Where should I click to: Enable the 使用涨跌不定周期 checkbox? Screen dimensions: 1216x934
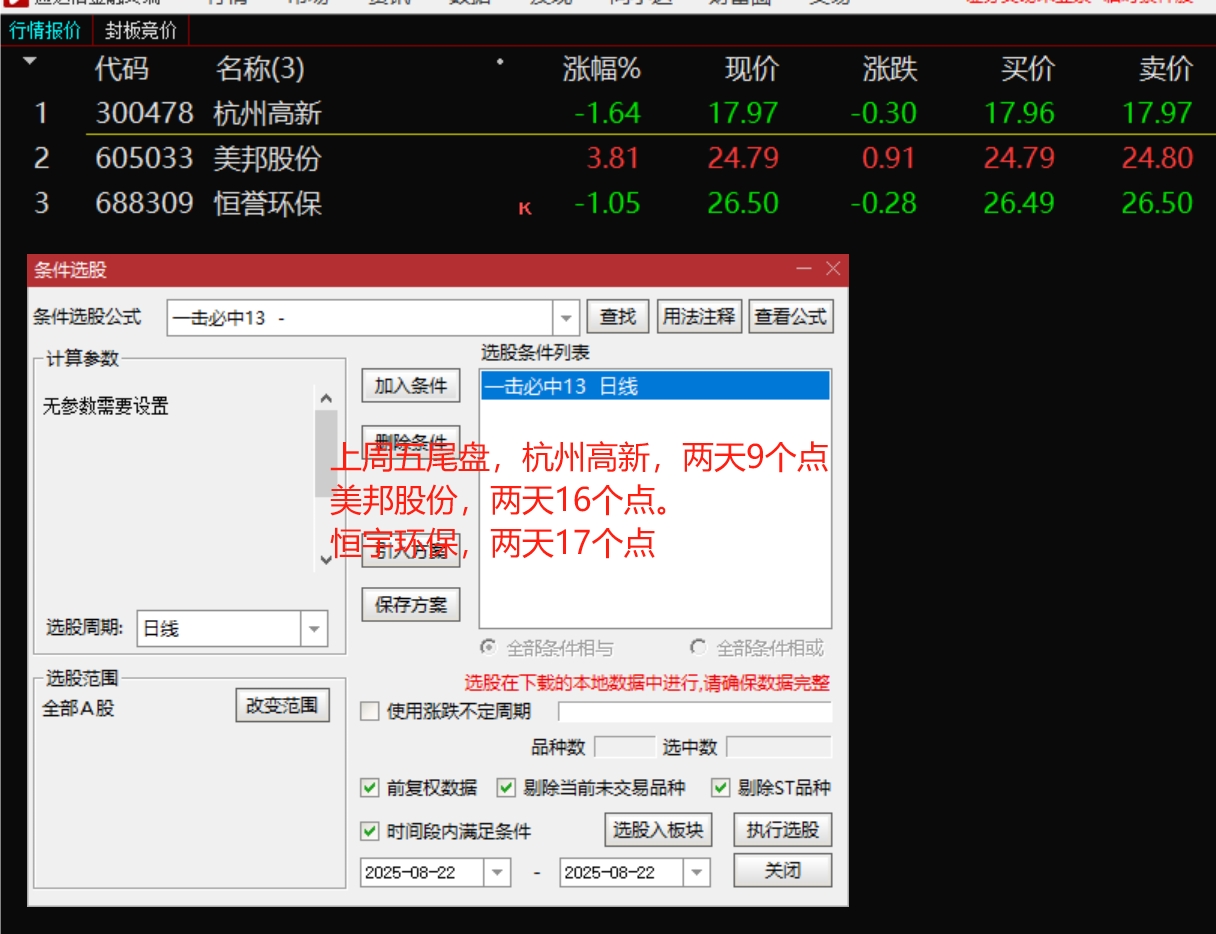[370, 712]
